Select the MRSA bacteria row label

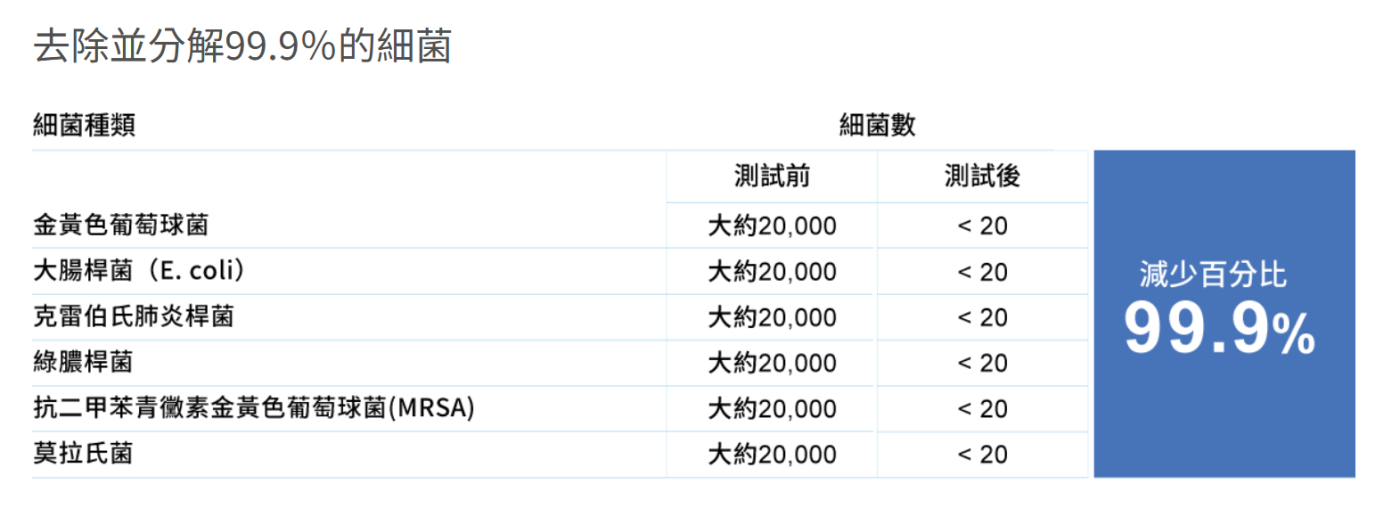(x=253, y=408)
